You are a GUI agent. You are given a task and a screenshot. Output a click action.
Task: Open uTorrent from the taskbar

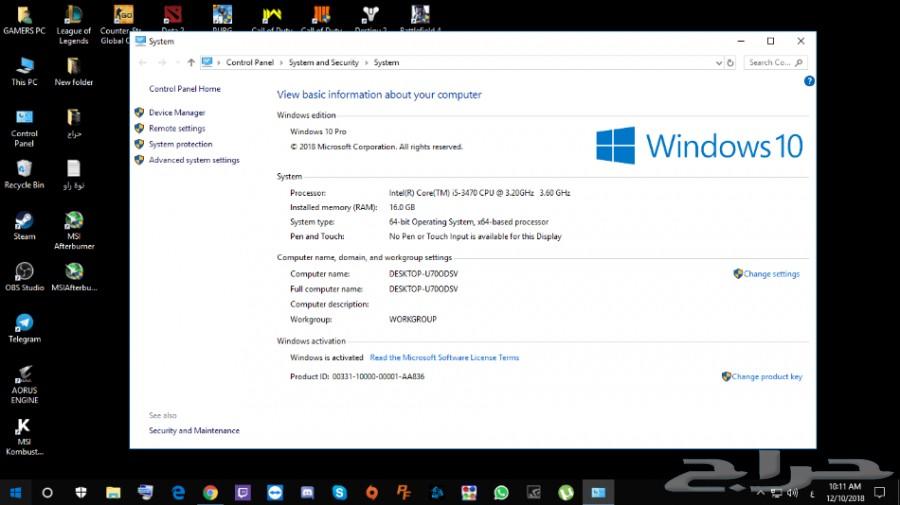[x=566, y=492]
